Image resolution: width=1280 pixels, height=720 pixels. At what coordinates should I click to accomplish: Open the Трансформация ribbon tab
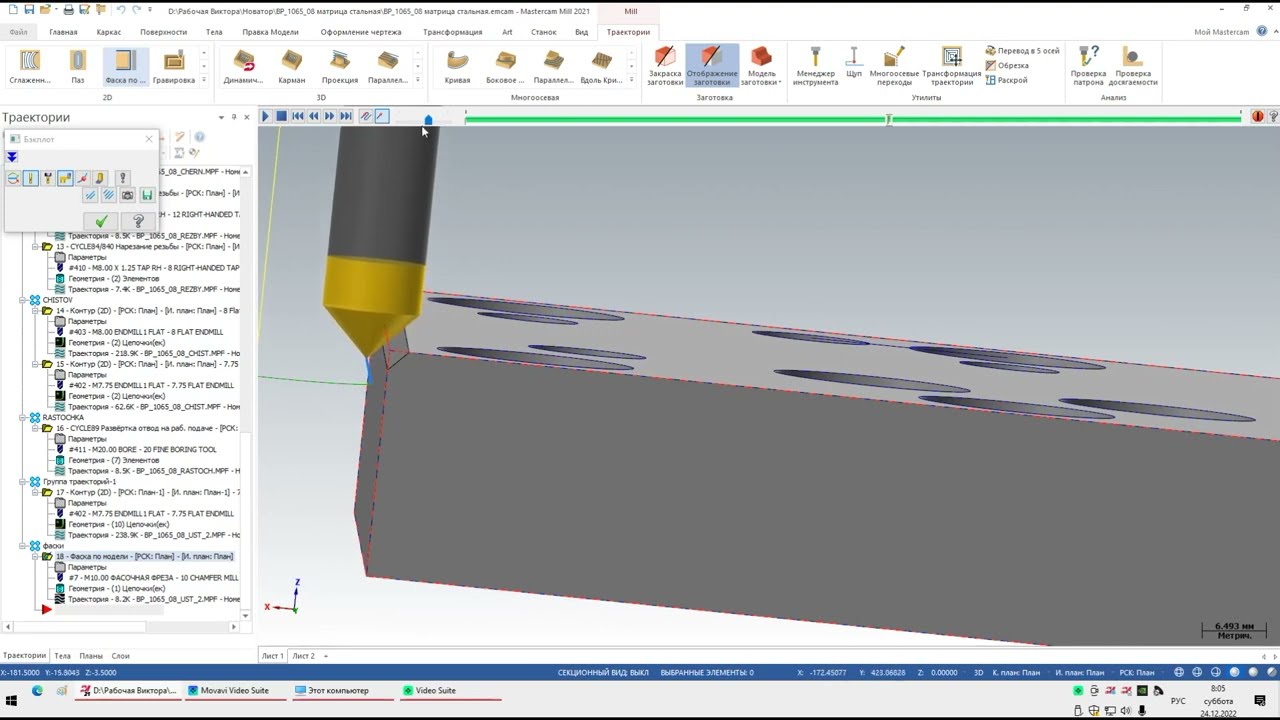(x=453, y=32)
